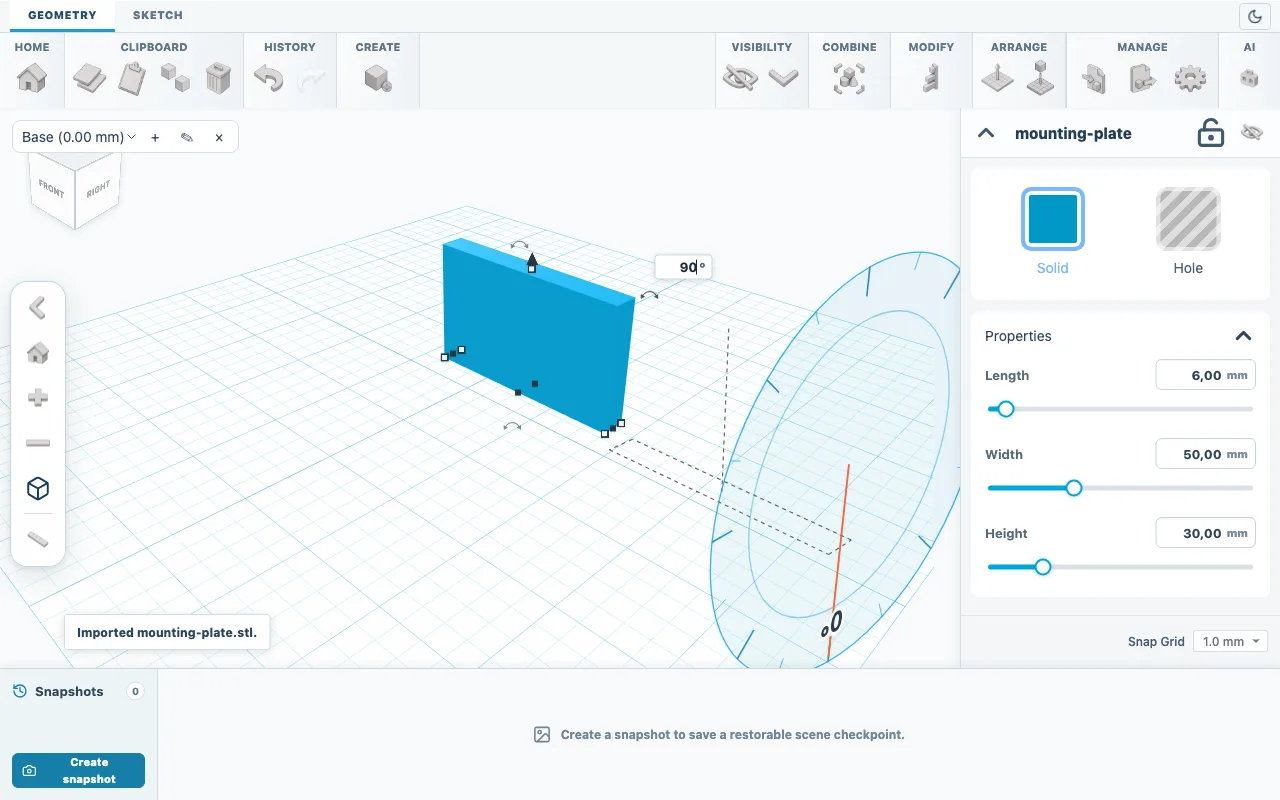
Task: Click the Arrange drop-cube-to-plane icon
Action: pos(1041,78)
